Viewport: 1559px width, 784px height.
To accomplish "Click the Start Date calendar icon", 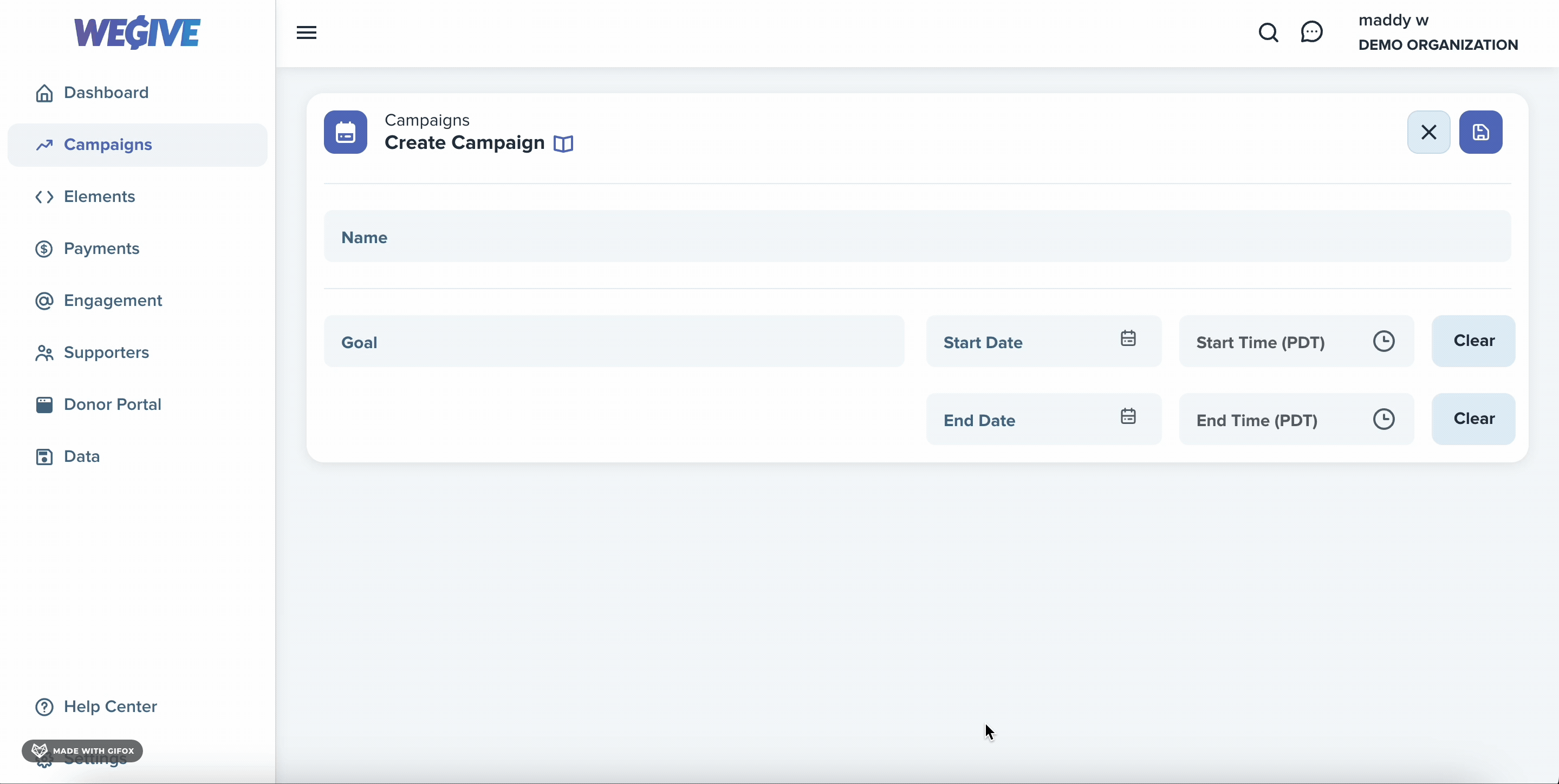I will pos(1128,339).
